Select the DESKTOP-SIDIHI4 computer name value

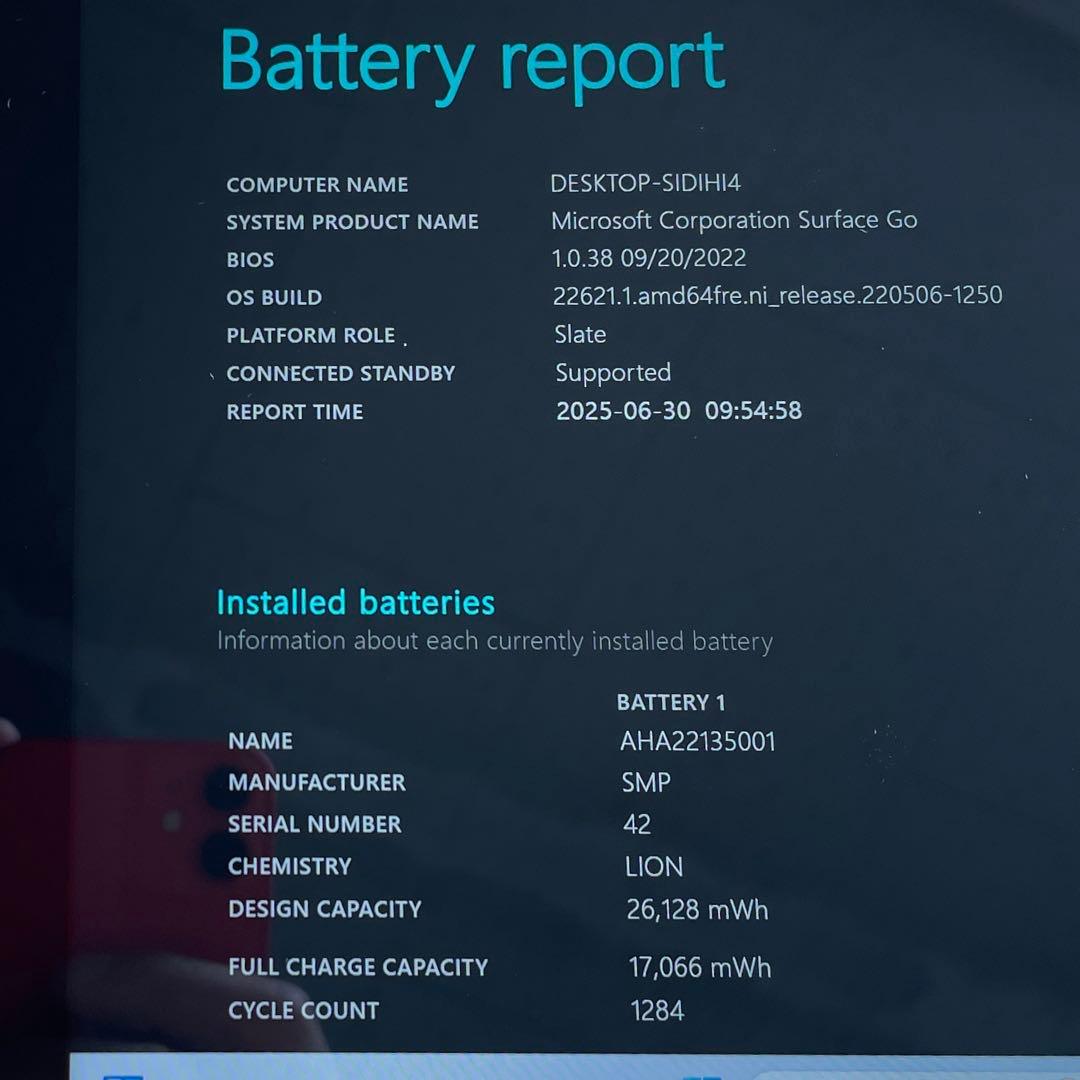click(645, 183)
